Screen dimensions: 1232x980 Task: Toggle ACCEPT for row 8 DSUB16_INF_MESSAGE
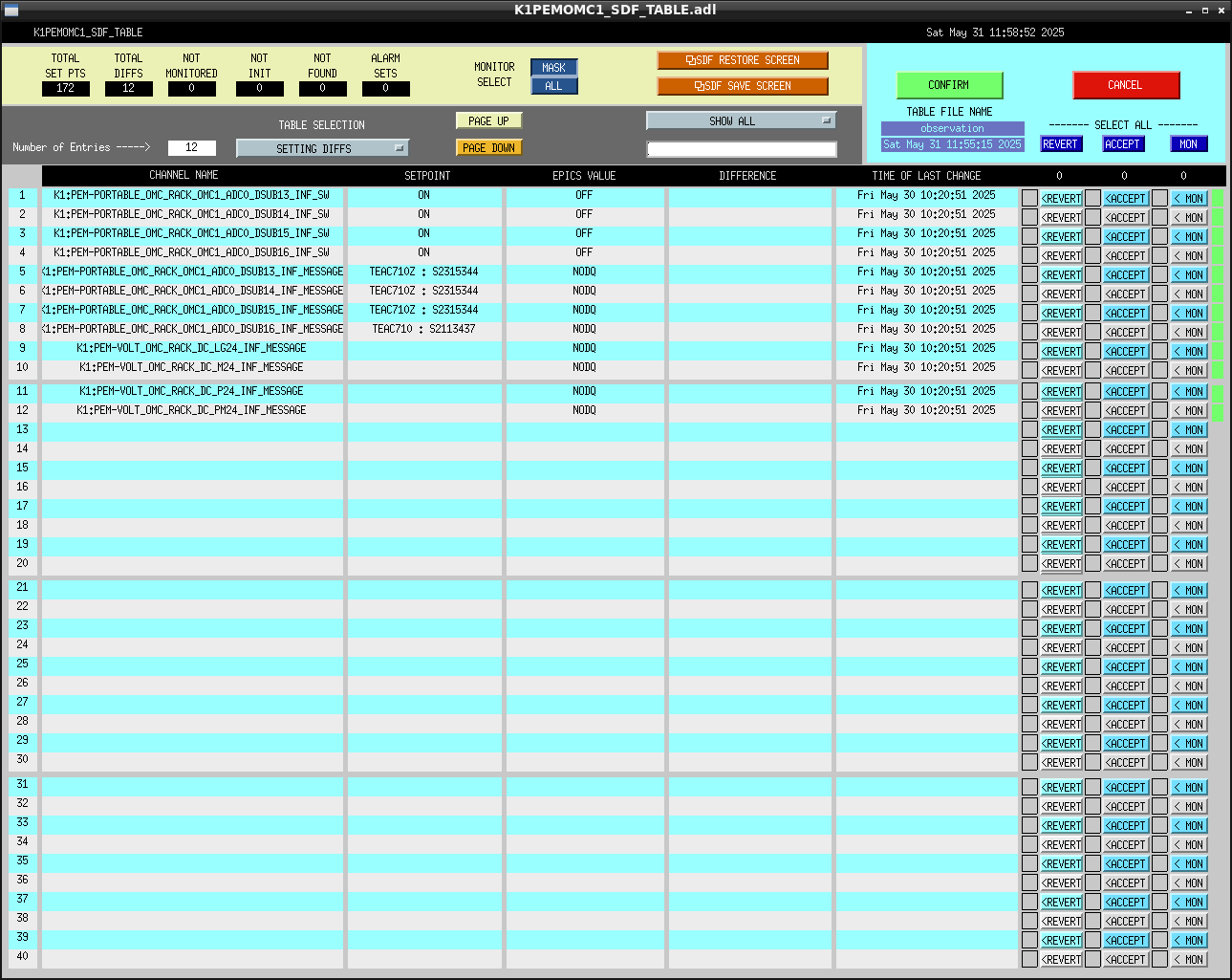point(1127,333)
